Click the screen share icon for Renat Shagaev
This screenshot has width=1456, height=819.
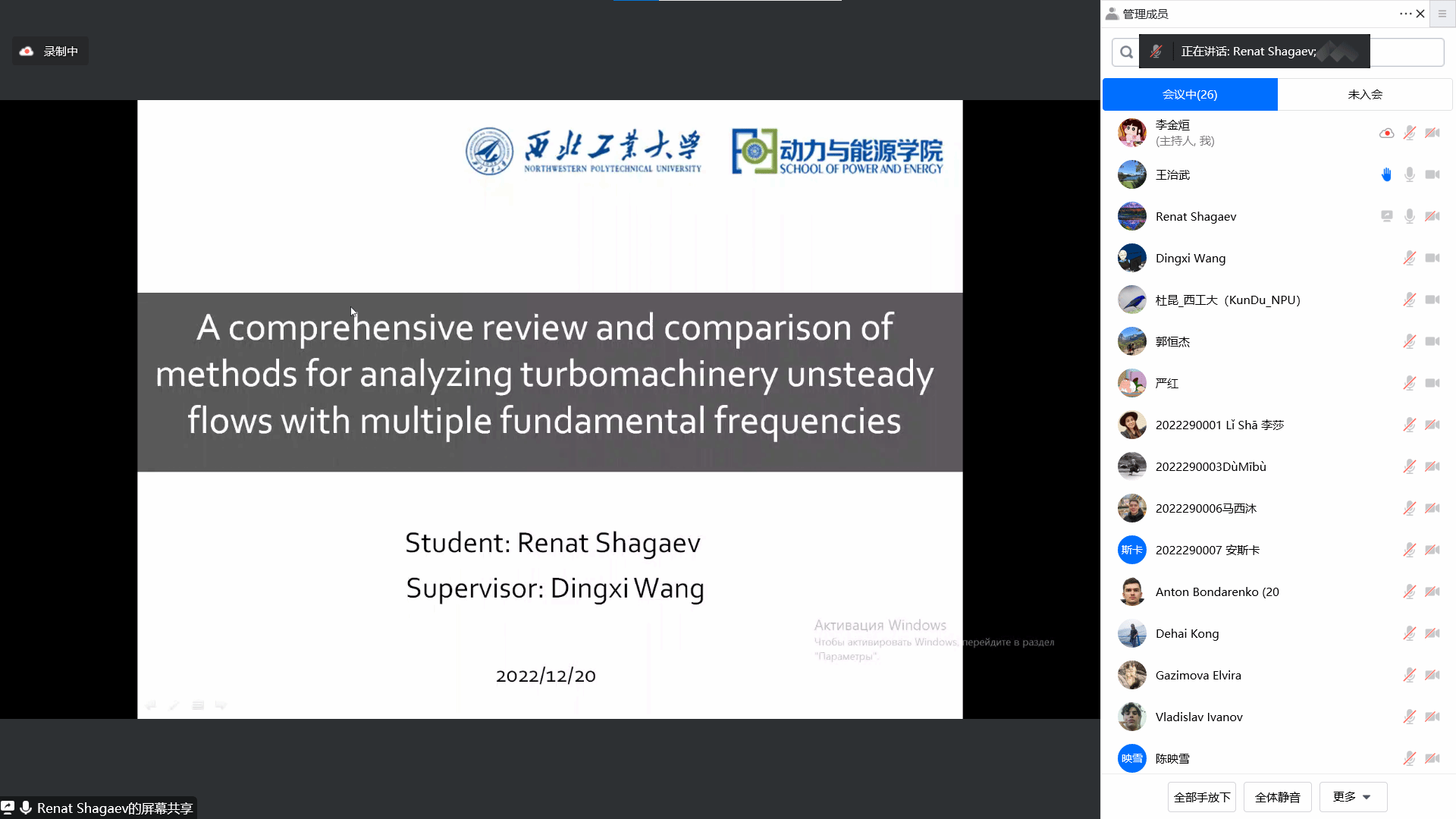pos(1386,217)
